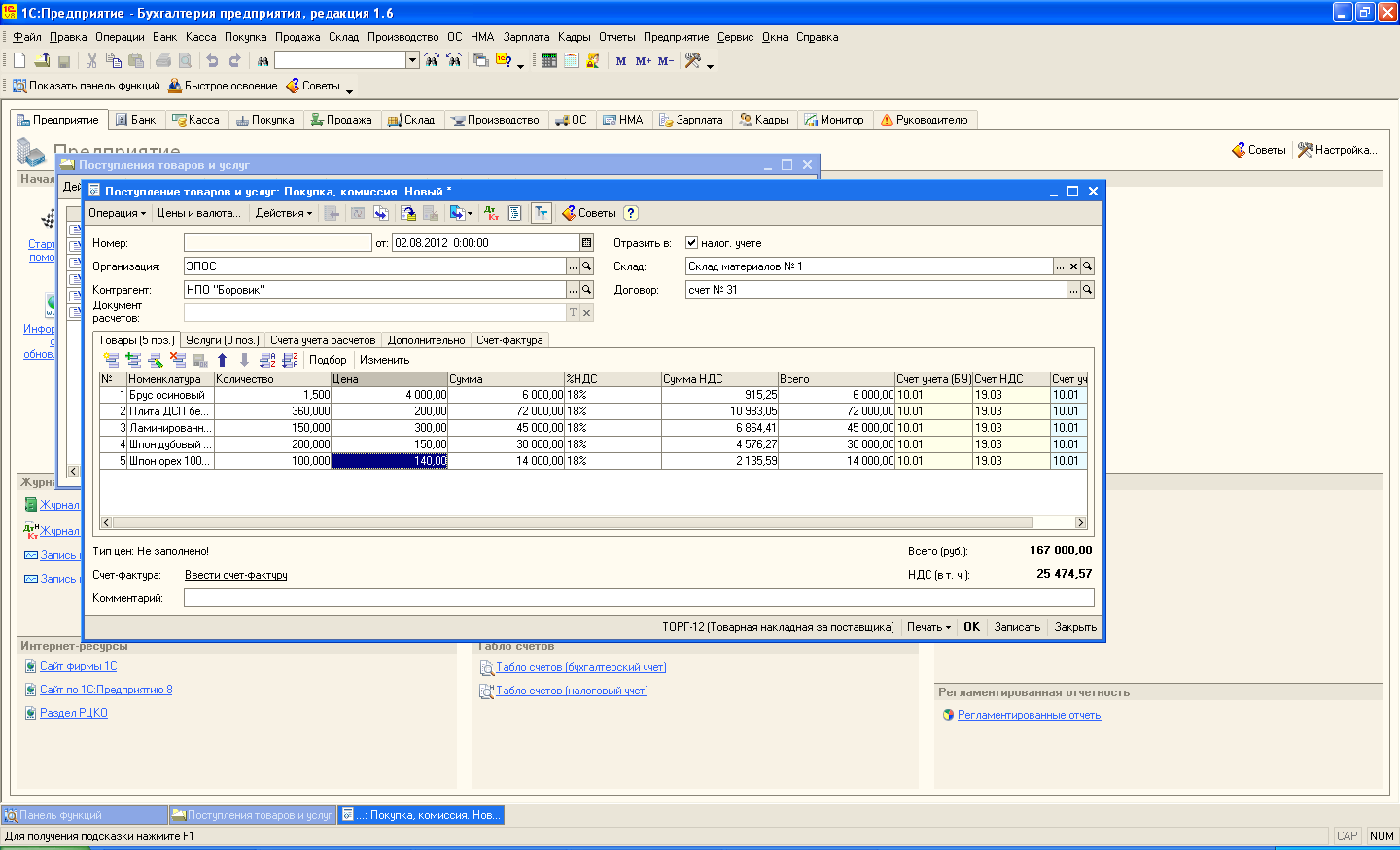Move the row down with gray arrow
The image size is (1400, 850).
[244, 360]
